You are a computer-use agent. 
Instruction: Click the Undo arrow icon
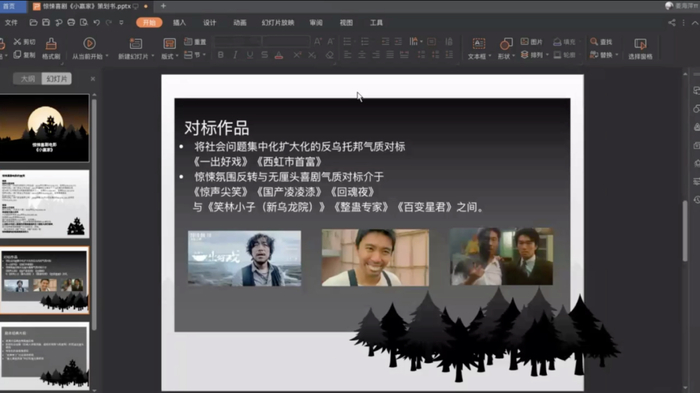tap(96, 22)
